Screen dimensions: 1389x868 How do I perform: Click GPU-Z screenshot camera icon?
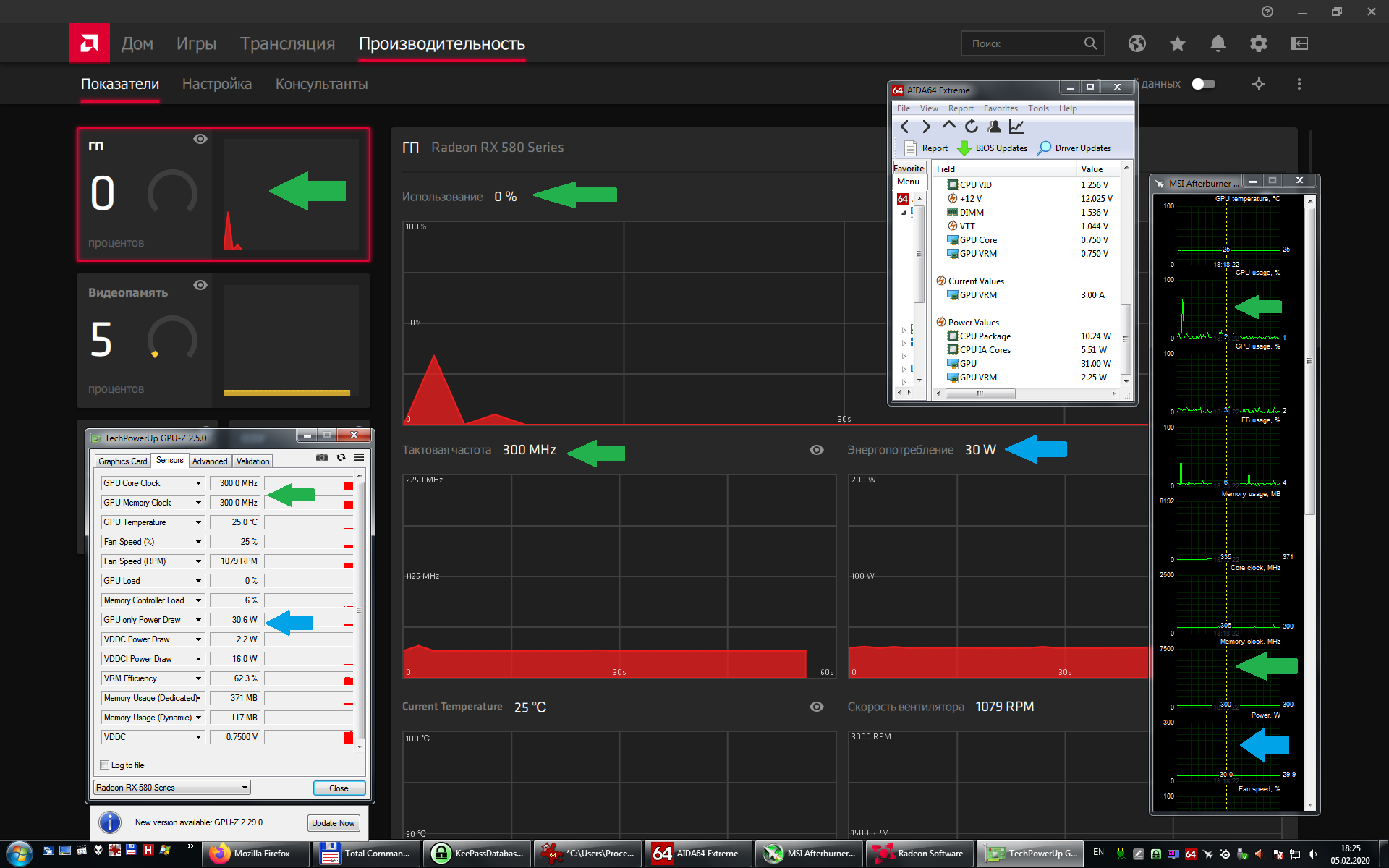322,457
